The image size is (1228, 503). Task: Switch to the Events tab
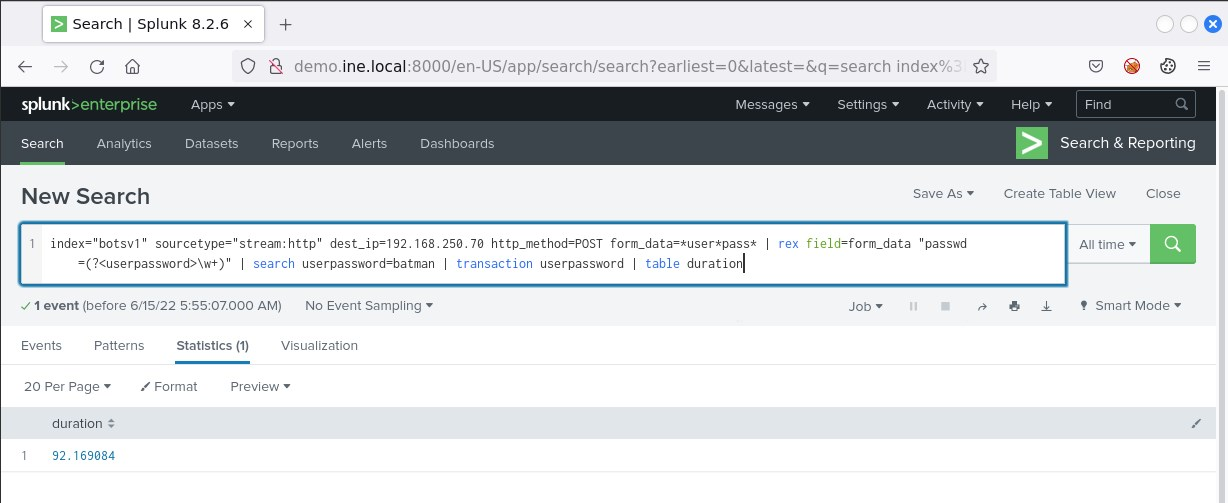coord(41,345)
